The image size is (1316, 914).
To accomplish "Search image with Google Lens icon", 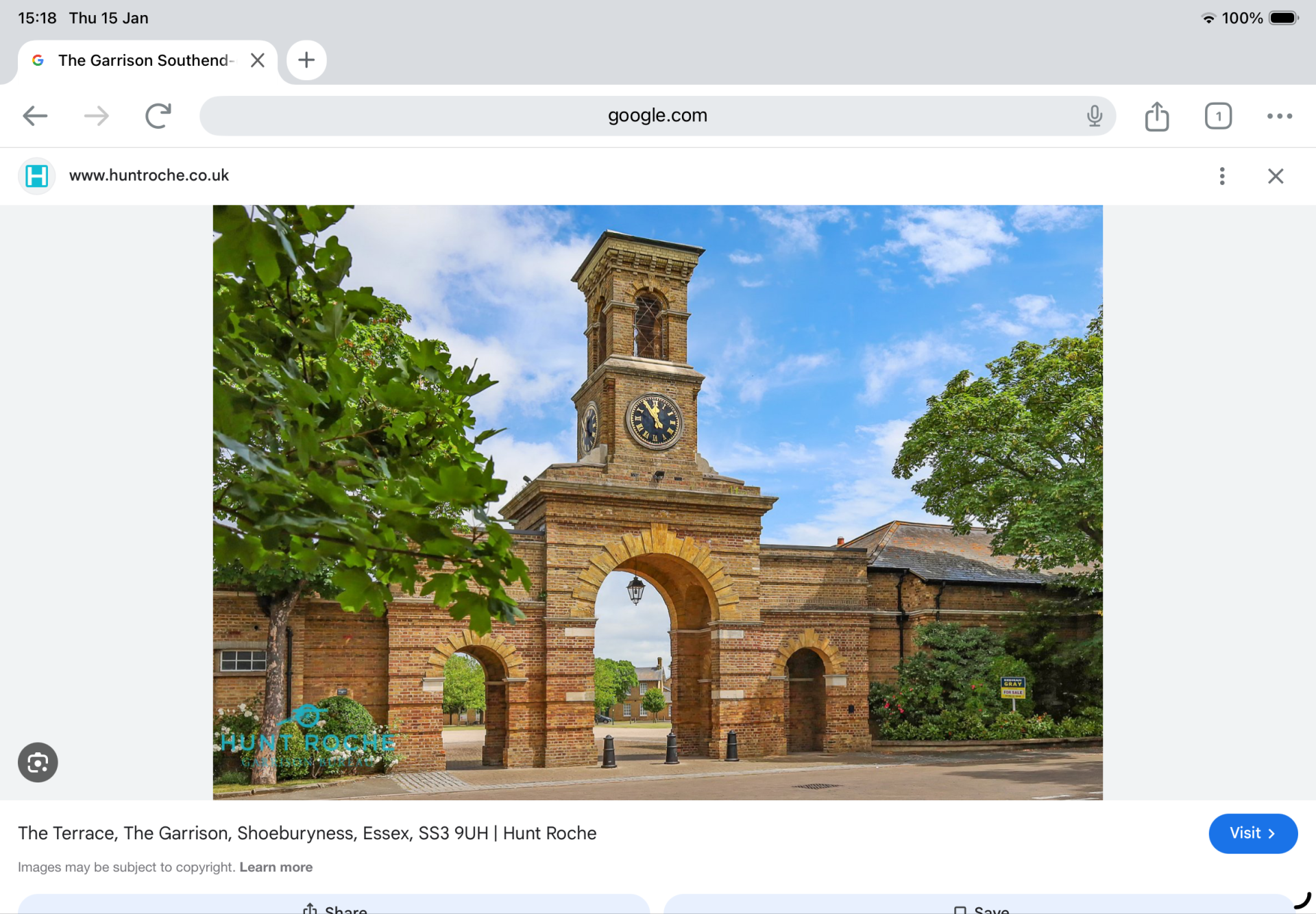I will tap(38, 762).
